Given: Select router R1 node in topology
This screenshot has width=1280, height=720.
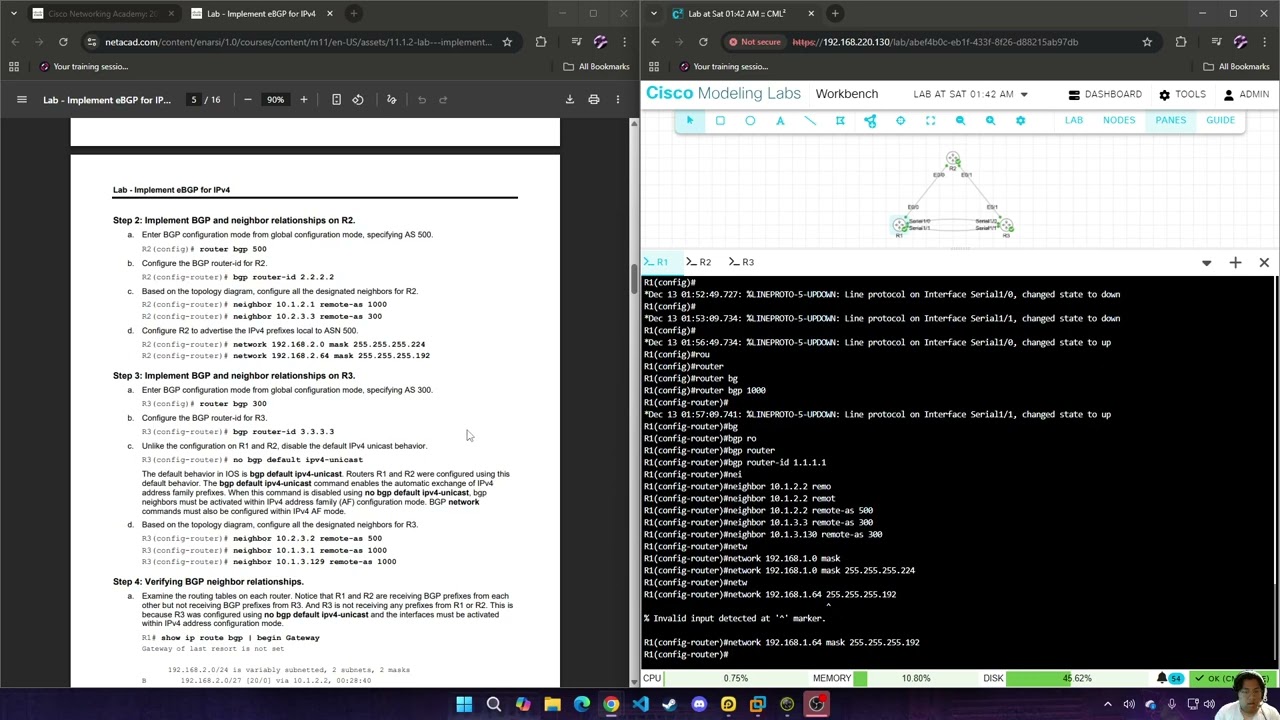Looking at the screenshot, I should point(900,225).
